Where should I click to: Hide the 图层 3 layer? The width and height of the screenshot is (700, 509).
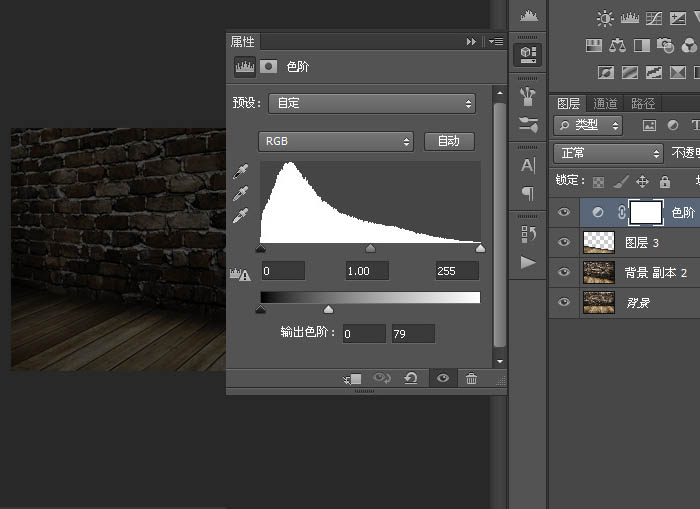point(565,242)
